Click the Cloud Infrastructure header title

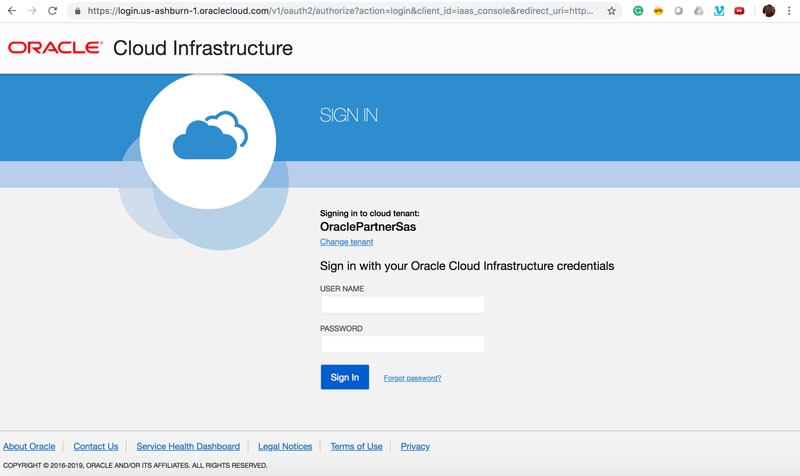(203, 48)
